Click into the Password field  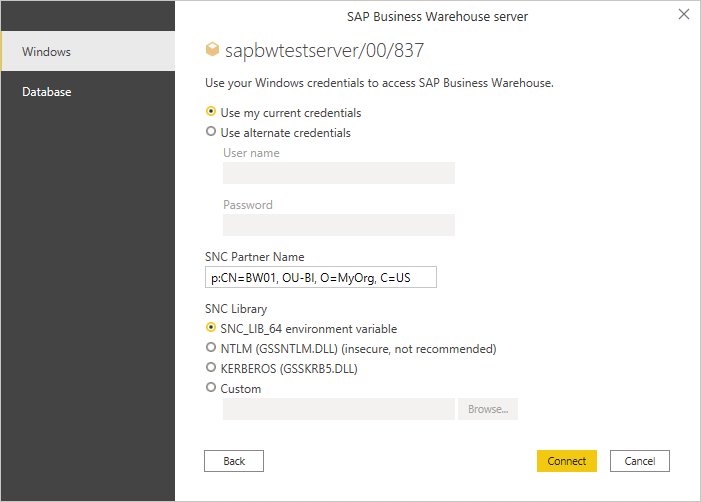pyautogui.click(x=339, y=225)
